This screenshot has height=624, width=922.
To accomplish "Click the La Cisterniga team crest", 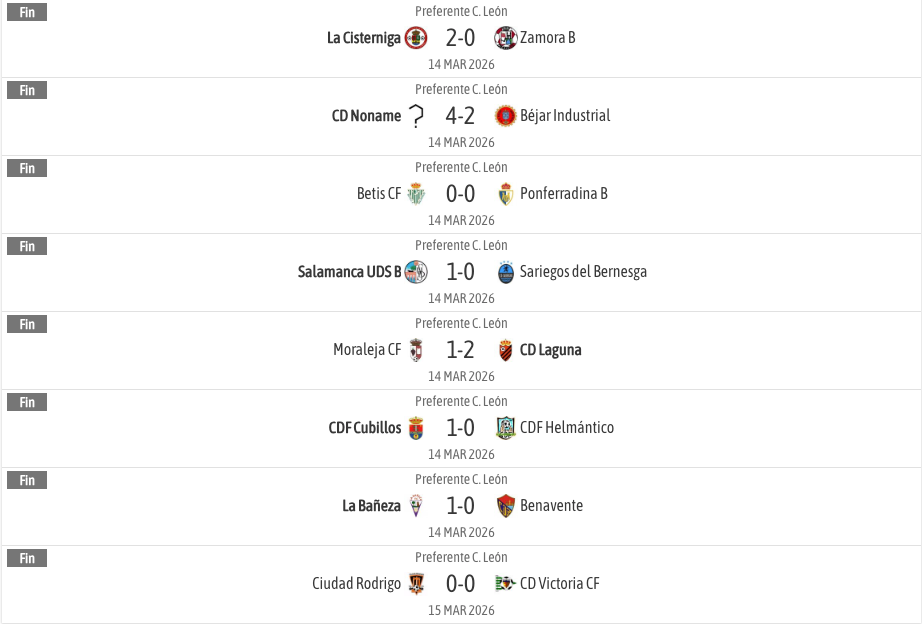I will [x=416, y=38].
